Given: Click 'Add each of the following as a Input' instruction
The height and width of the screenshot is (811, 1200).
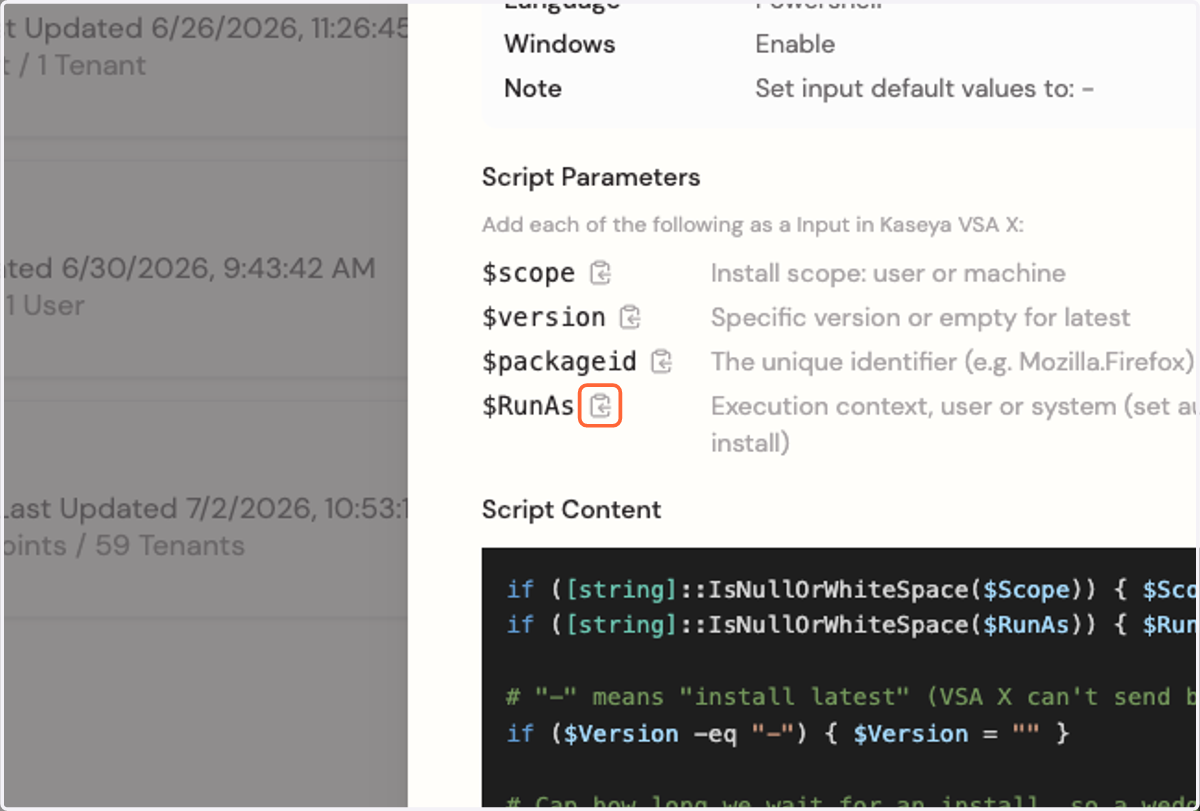Looking at the screenshot, I should 752,225.
